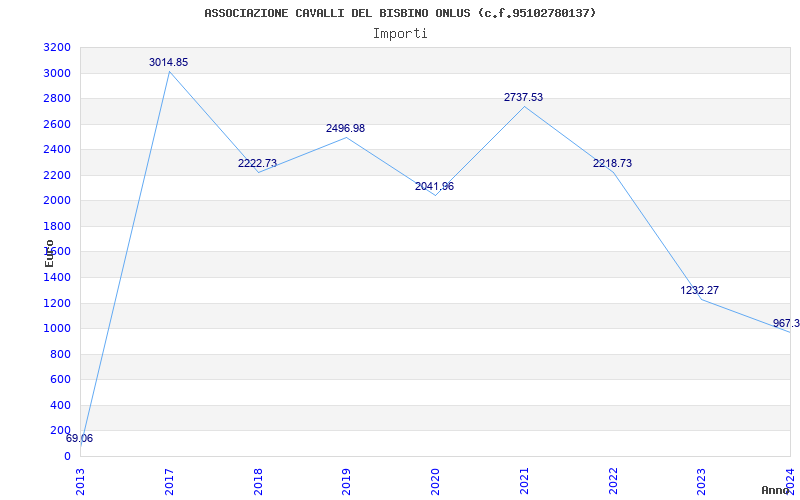The width and height of the screenshot is (800, 500).
Task: Click the 2000 y-axis tick label
Action: pos(57,201)
